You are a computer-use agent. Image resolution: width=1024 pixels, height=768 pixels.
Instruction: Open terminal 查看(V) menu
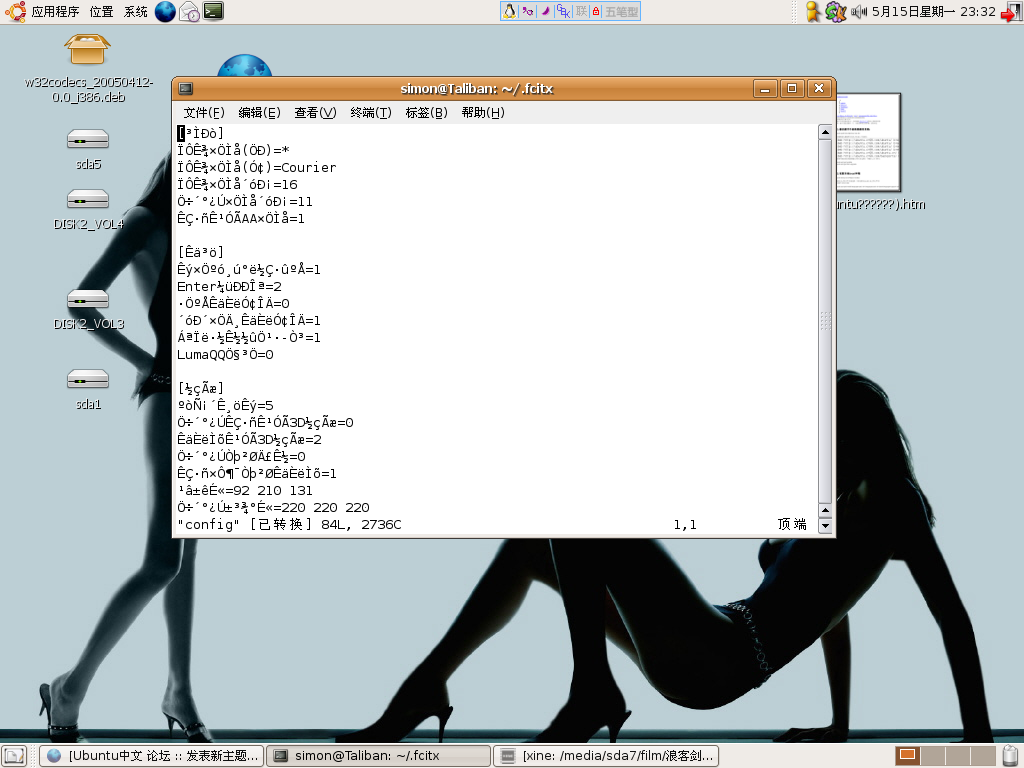point(315,112)
